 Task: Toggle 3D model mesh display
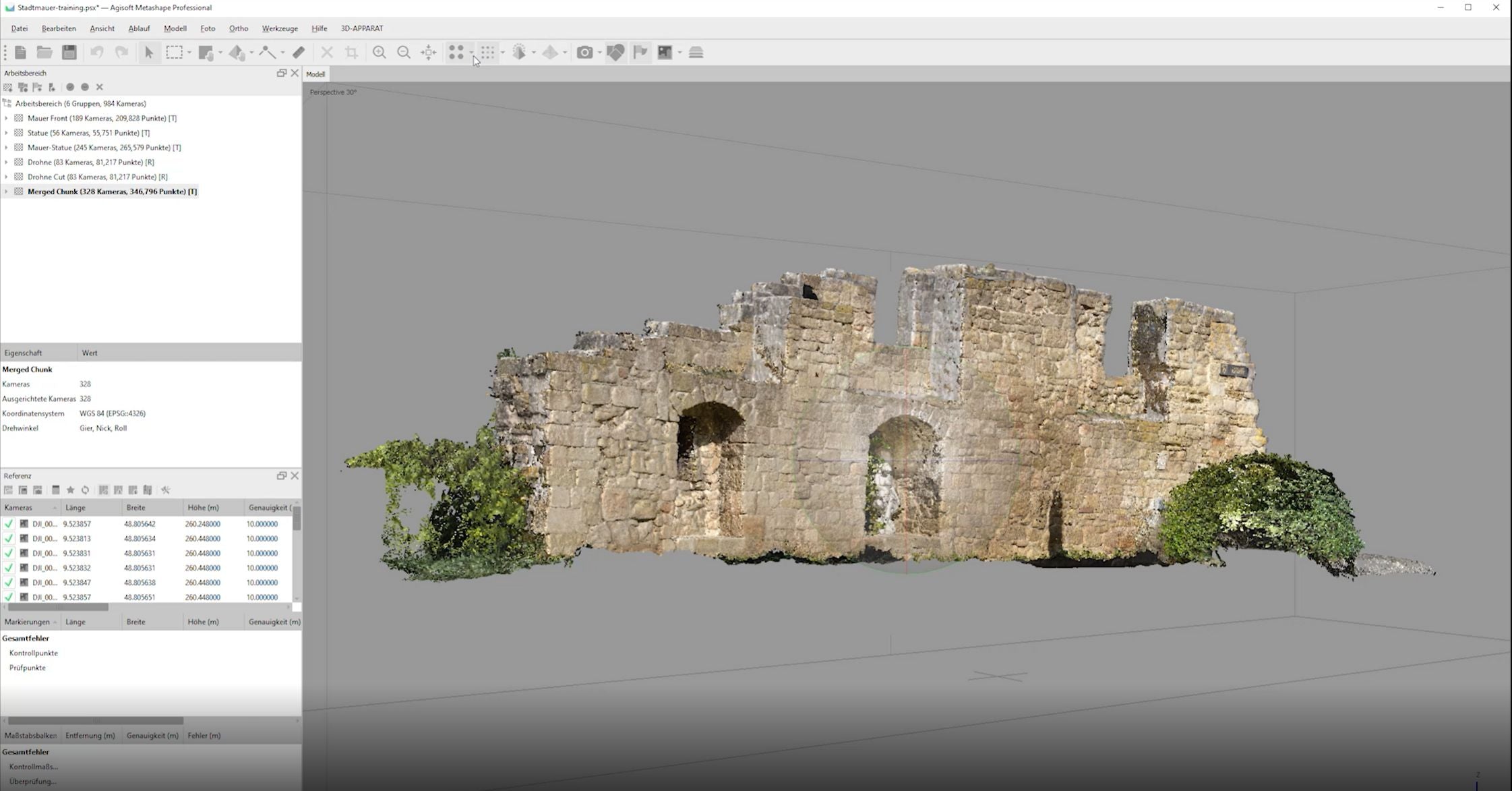(519, 53)
